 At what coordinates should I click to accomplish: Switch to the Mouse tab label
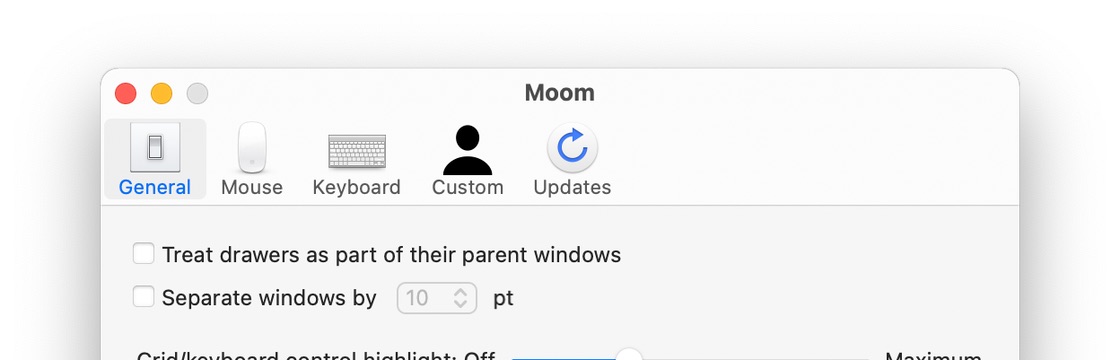(252, 187)
